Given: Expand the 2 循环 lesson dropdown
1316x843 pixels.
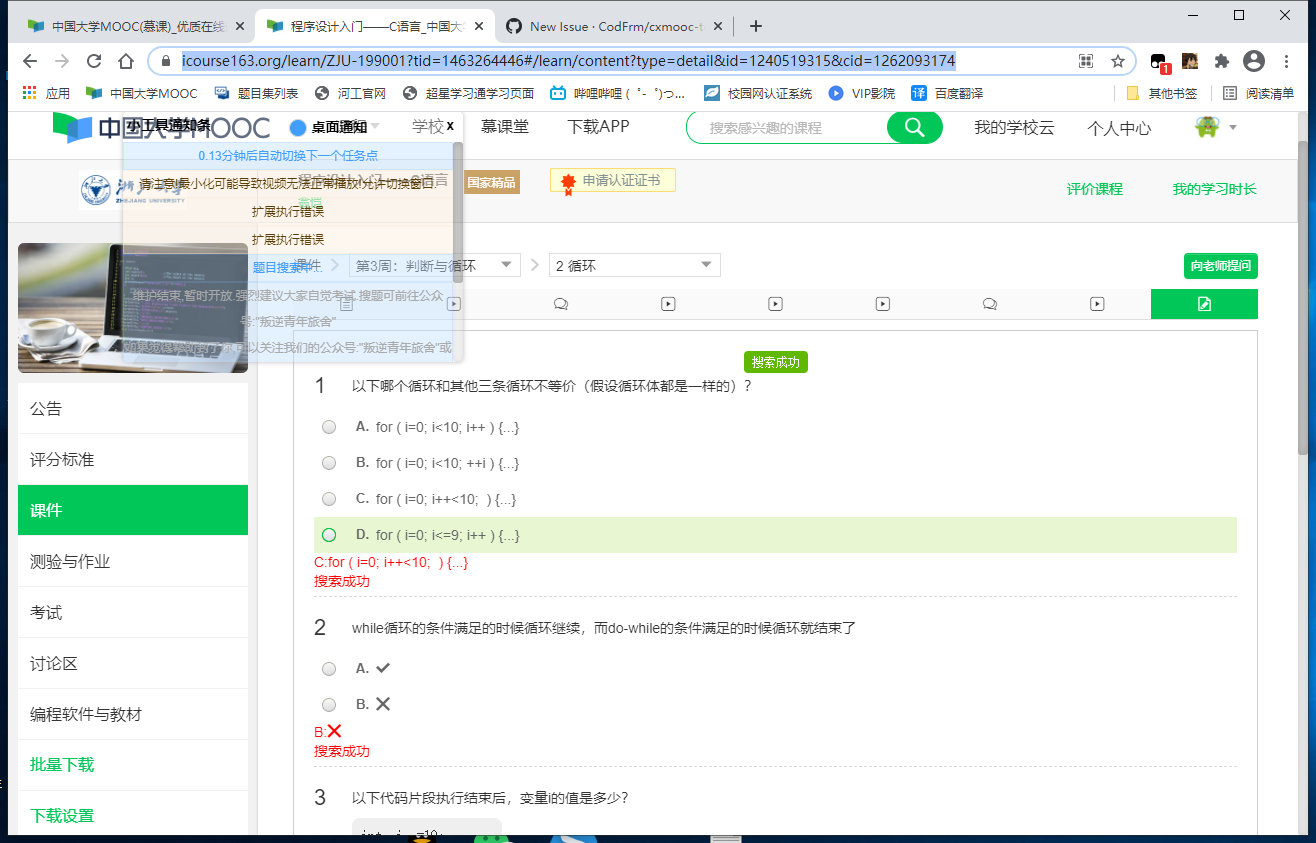Looking at the screenshot, I should tap(635, 265).
